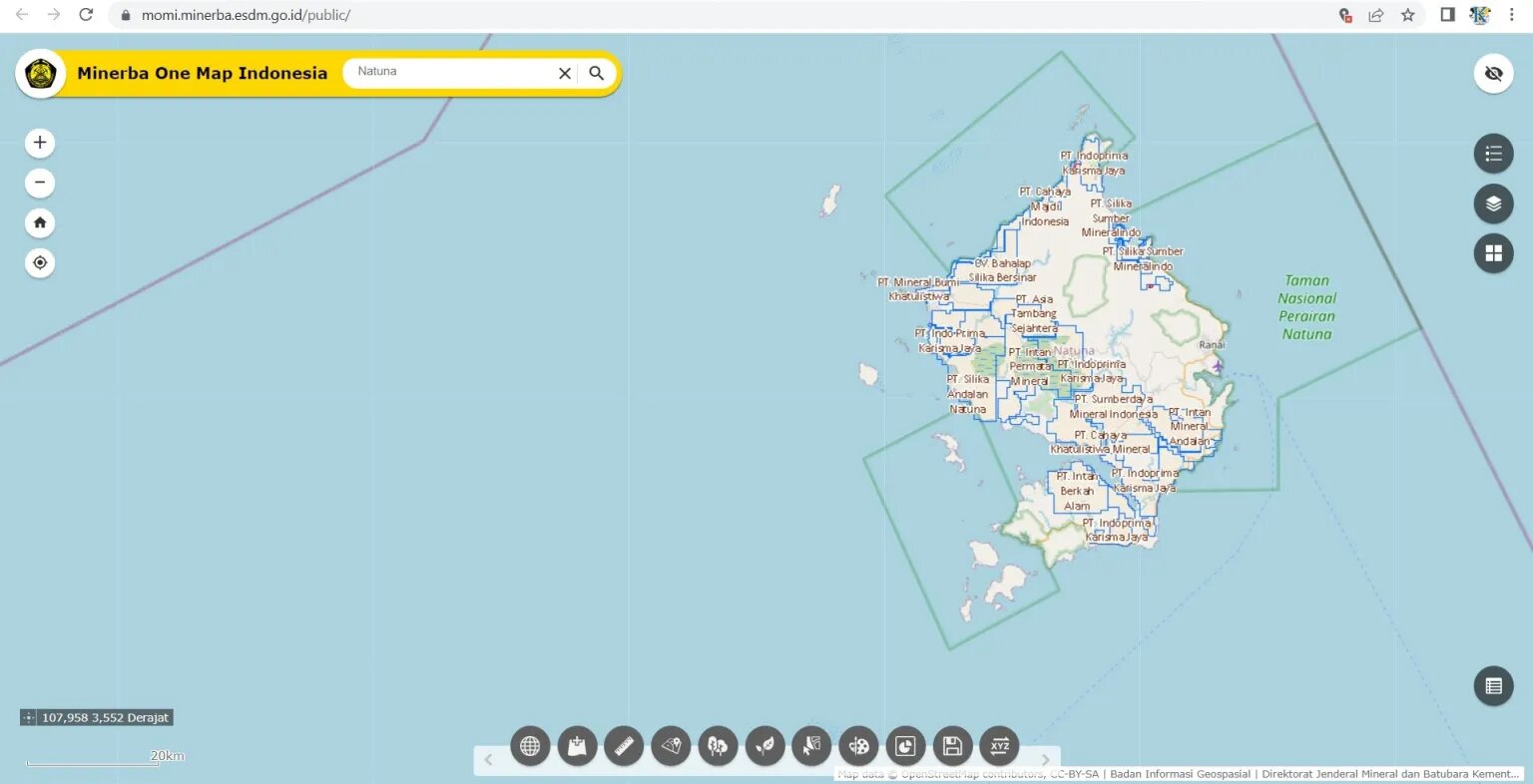Click PT. Cahaya Khatulistiwa Mineral label
Viewport: 1533px width, 784px height.
(1101, 442)
